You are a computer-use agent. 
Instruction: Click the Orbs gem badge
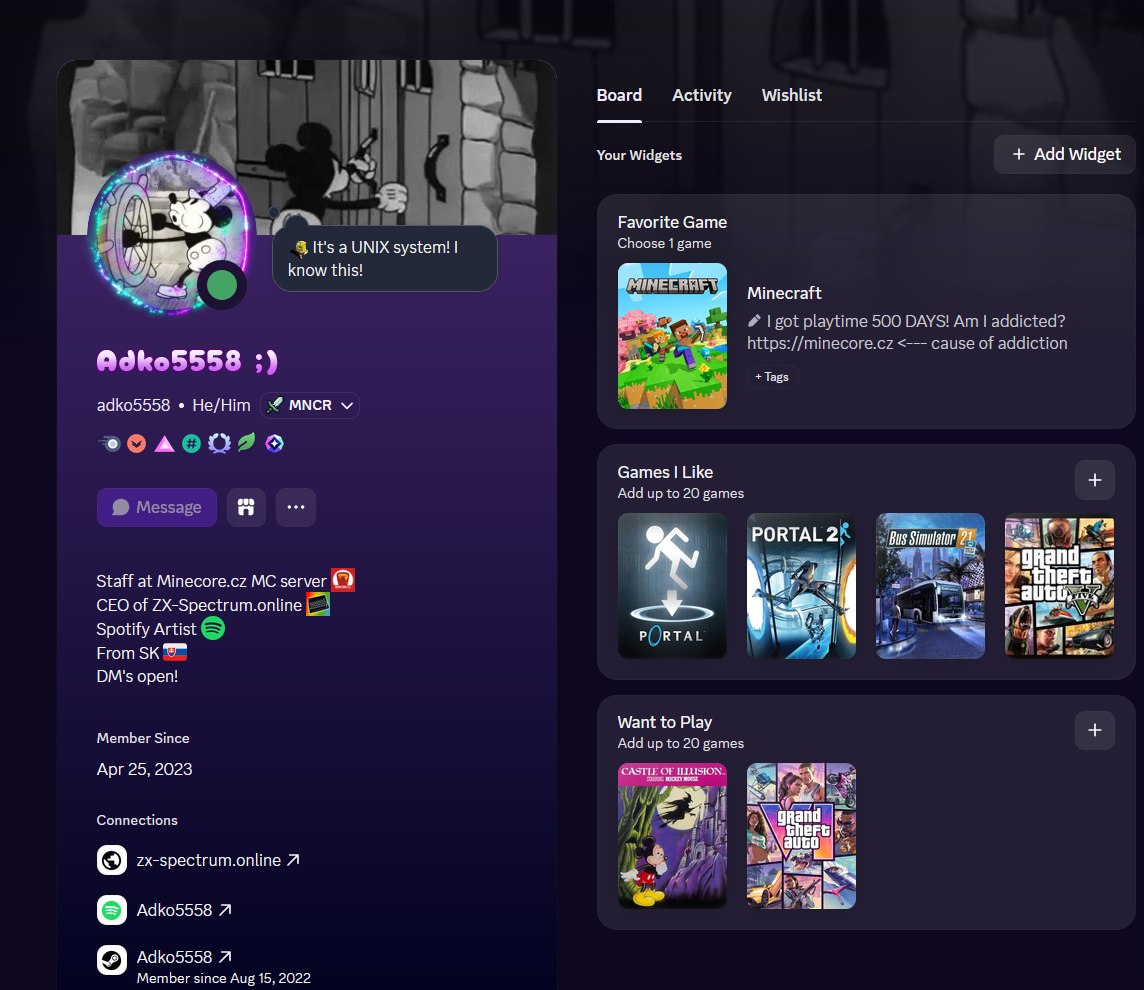[274, 444]
